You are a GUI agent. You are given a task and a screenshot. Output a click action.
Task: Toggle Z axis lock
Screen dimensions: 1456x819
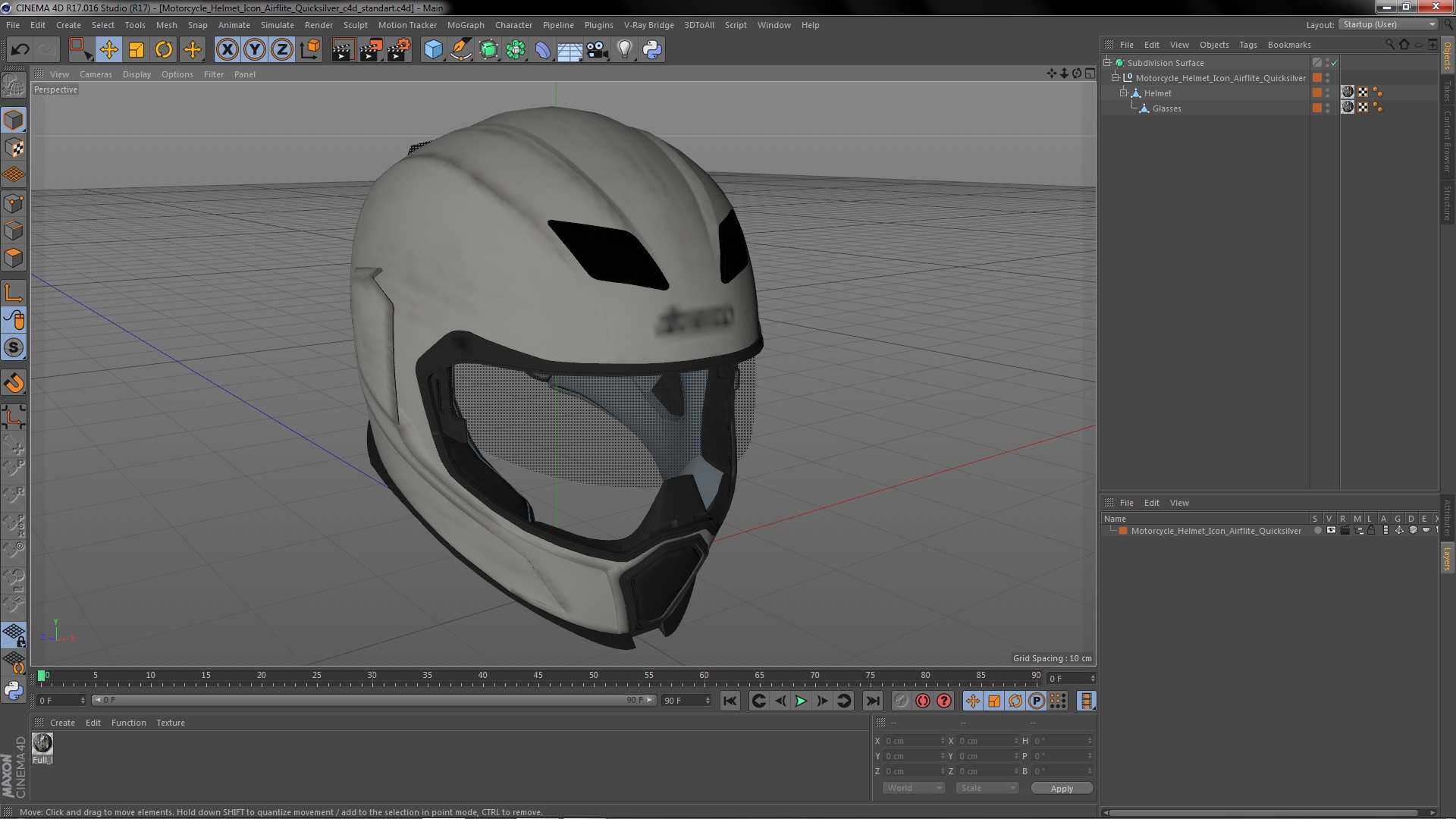(282, 50)
